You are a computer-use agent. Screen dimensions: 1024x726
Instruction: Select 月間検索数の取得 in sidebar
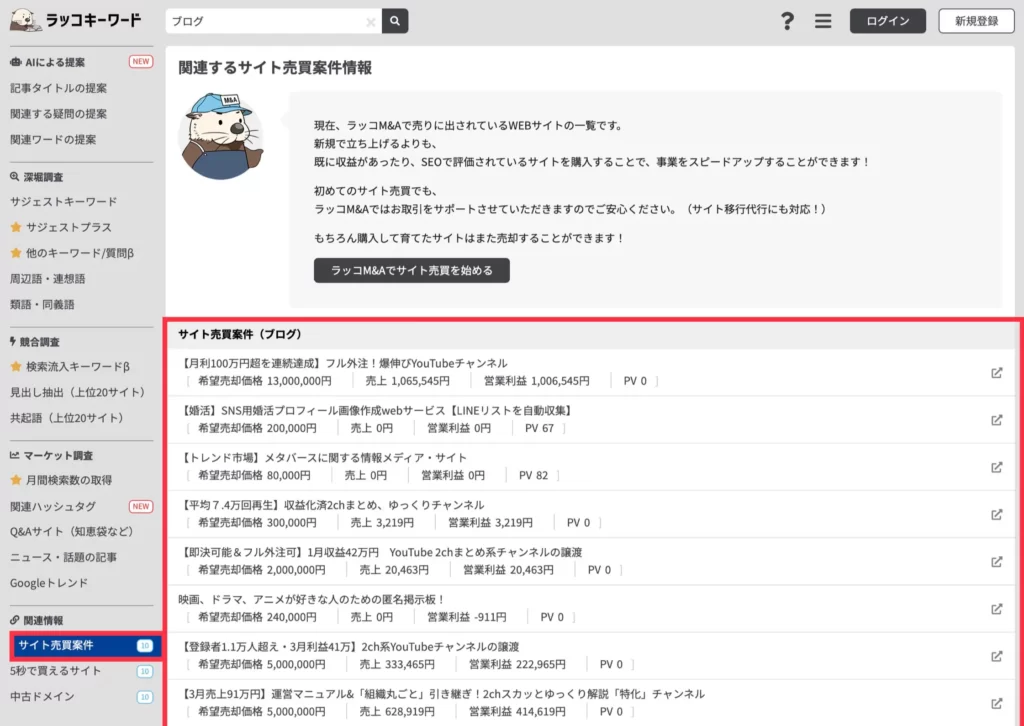coord(61,481)
